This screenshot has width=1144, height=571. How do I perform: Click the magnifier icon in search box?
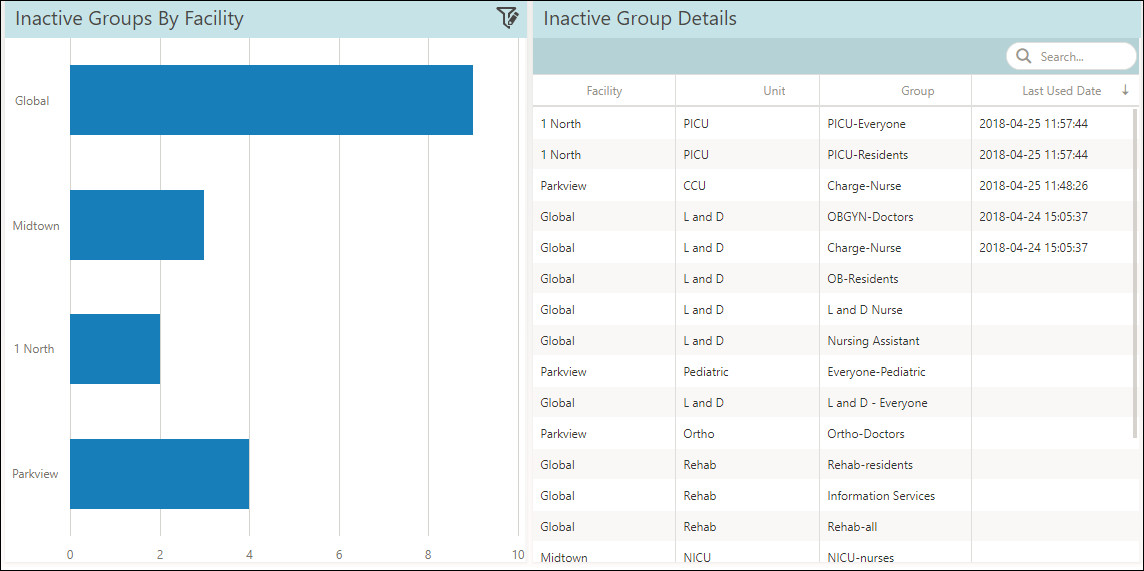(x=1023, y=56)
